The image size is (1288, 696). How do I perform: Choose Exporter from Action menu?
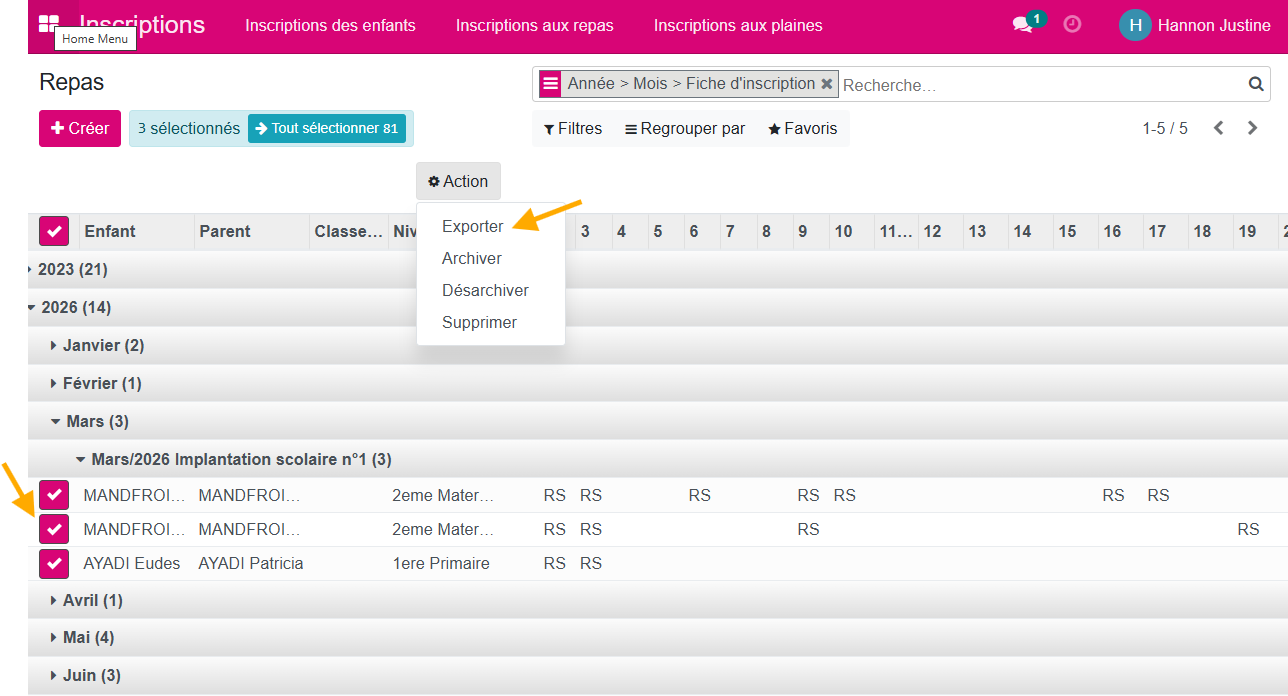[473, 226]
